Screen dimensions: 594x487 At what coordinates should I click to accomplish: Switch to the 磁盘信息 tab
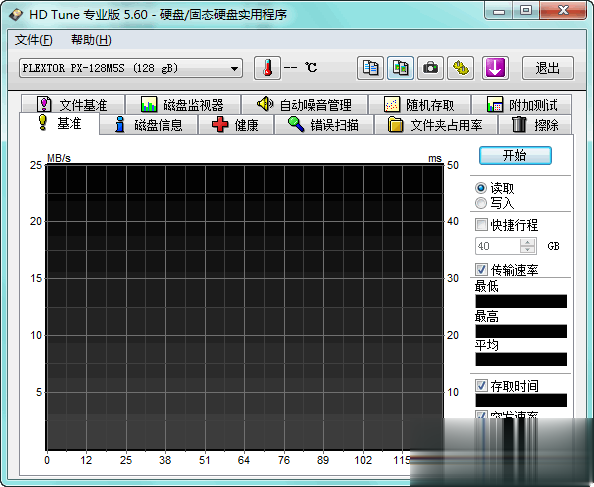click(x=148, y=125)
